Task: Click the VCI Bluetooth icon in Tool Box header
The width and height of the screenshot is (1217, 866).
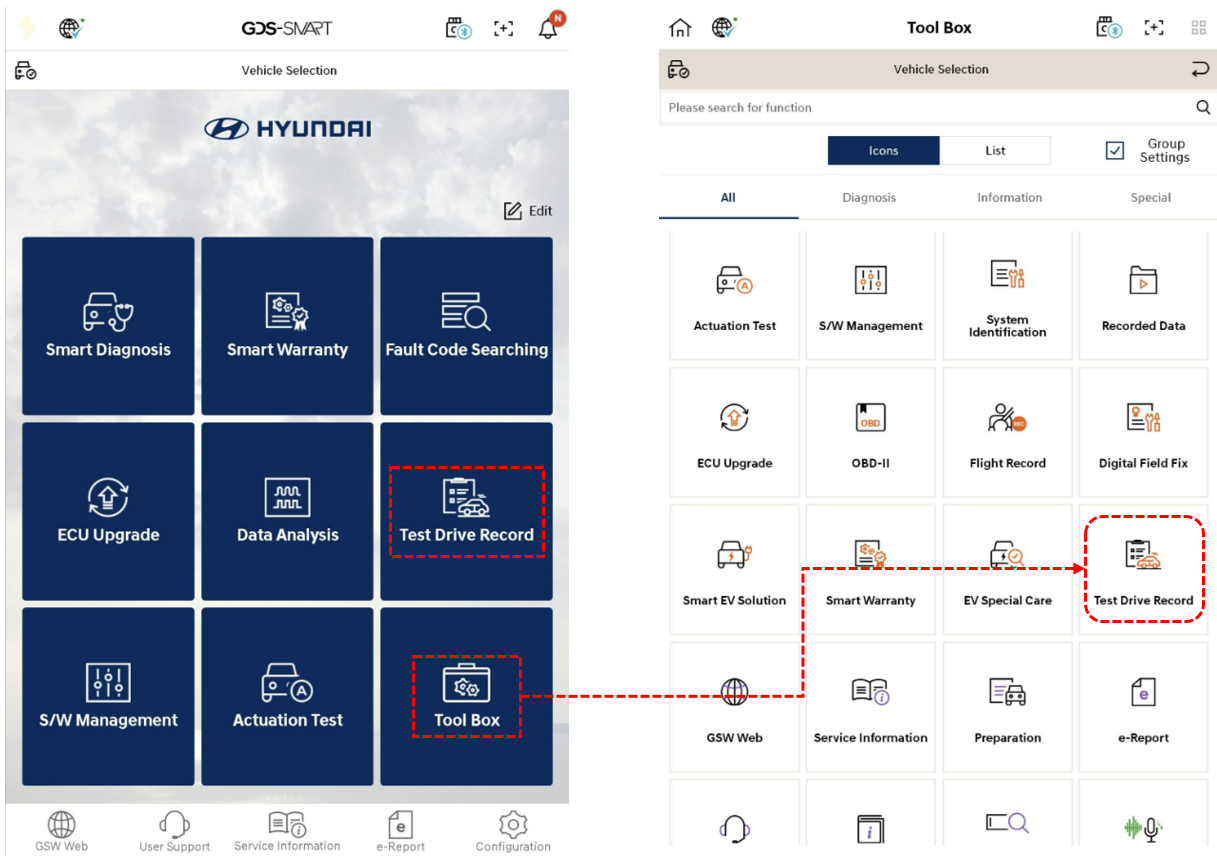Action: (1108, 28)
